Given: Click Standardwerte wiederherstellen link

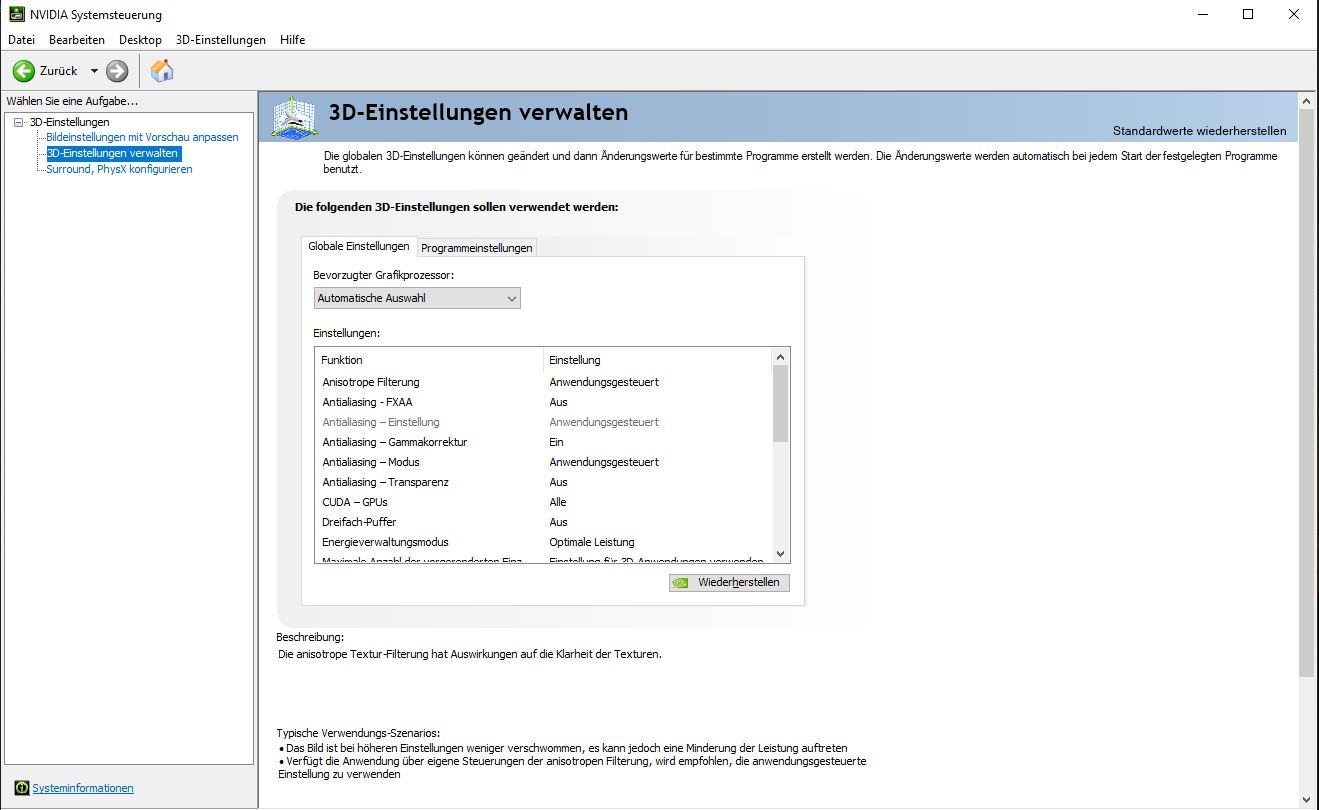Looking at the screenshot, I should pos(1199,131).
